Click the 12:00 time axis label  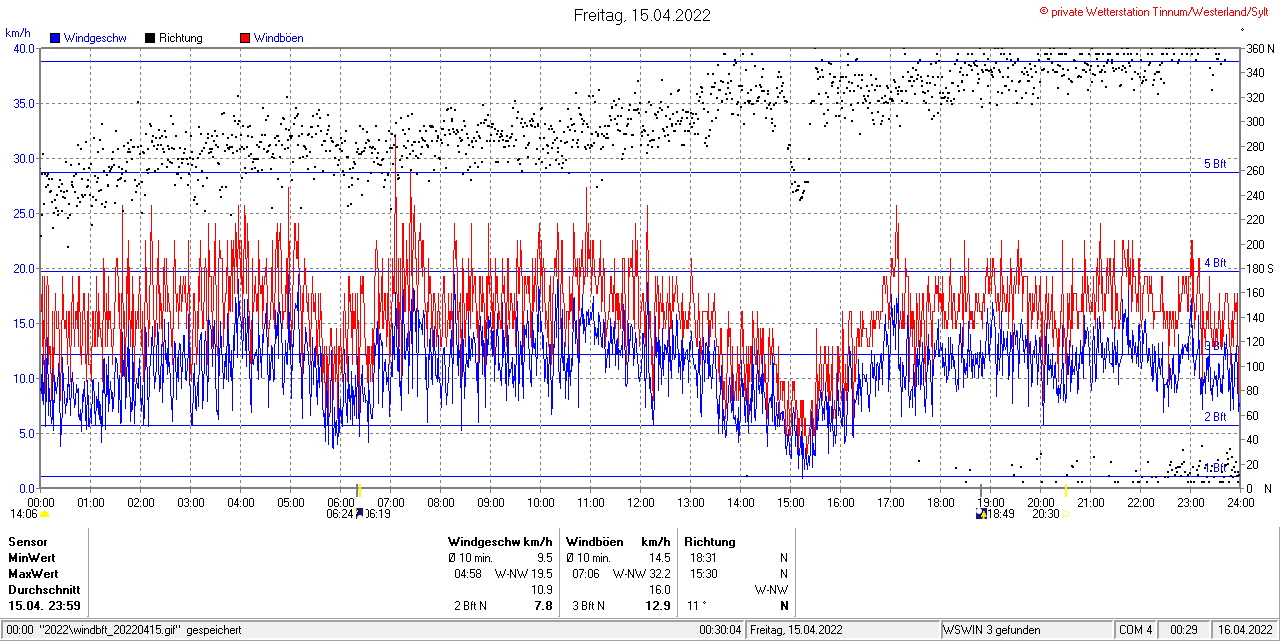tap(641, 502)
